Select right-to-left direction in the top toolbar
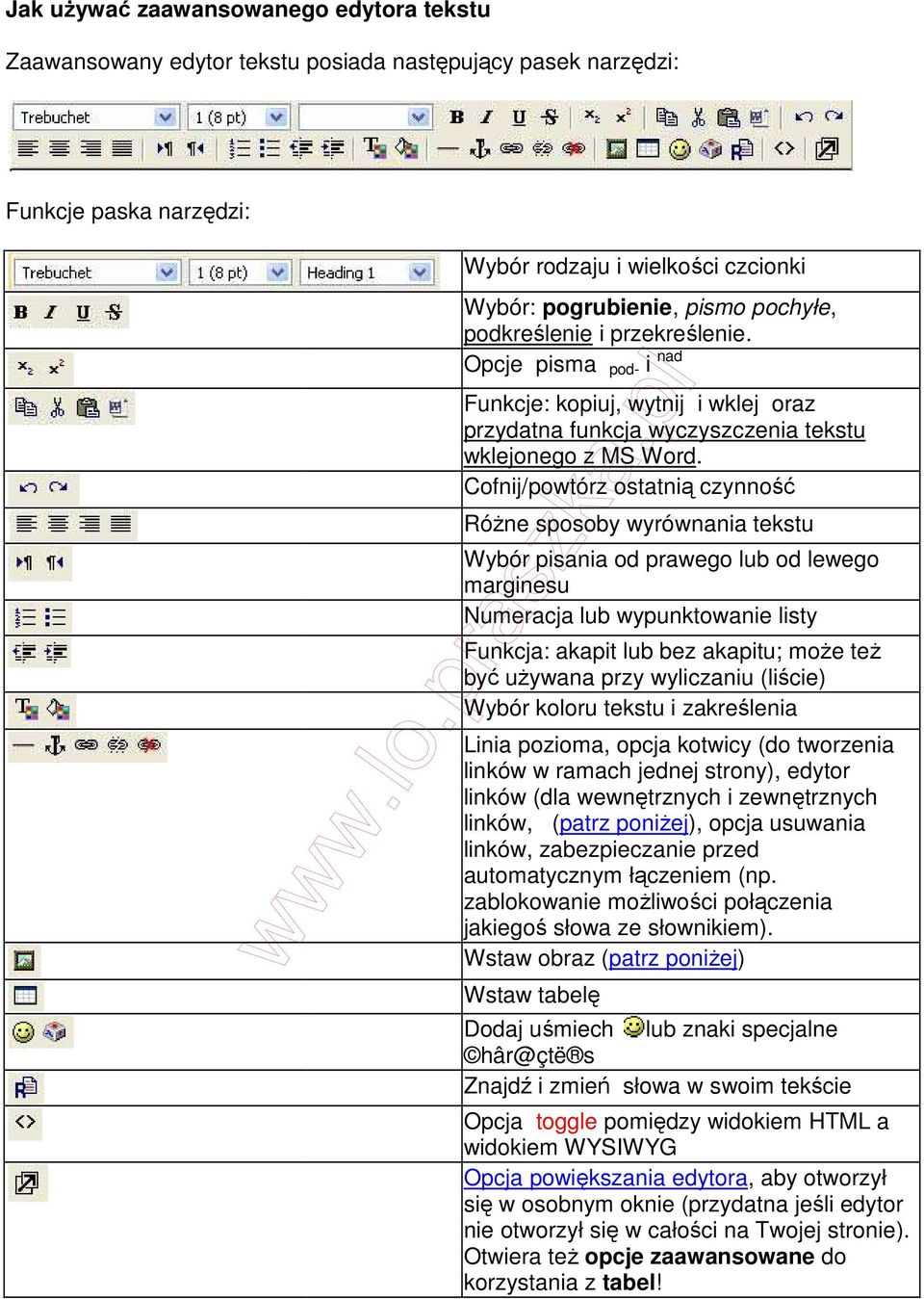 click(x=195, y=148)
